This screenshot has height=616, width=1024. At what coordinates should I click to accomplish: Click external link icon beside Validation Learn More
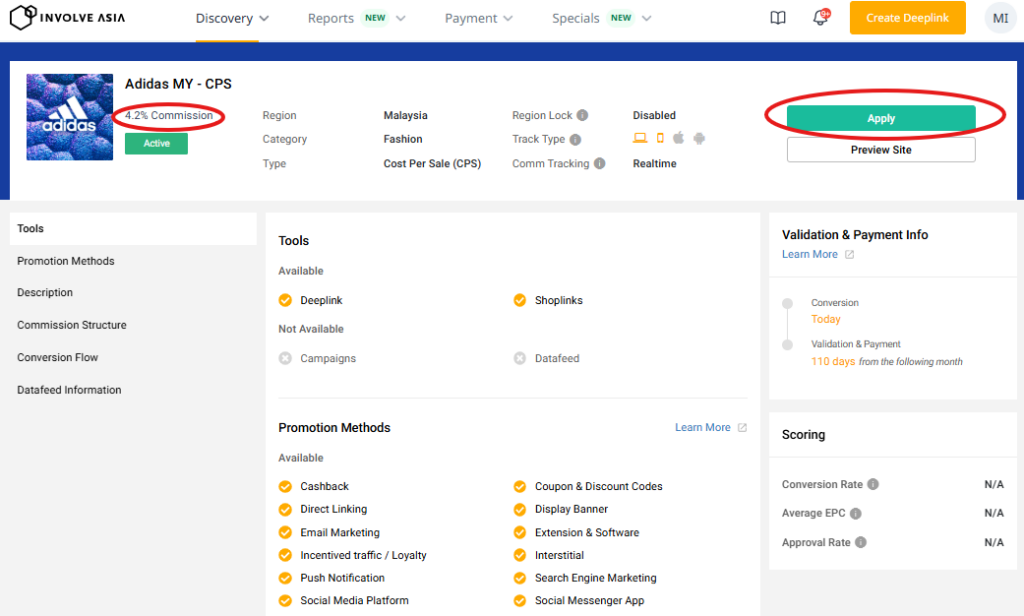click(x=849, y=254)
